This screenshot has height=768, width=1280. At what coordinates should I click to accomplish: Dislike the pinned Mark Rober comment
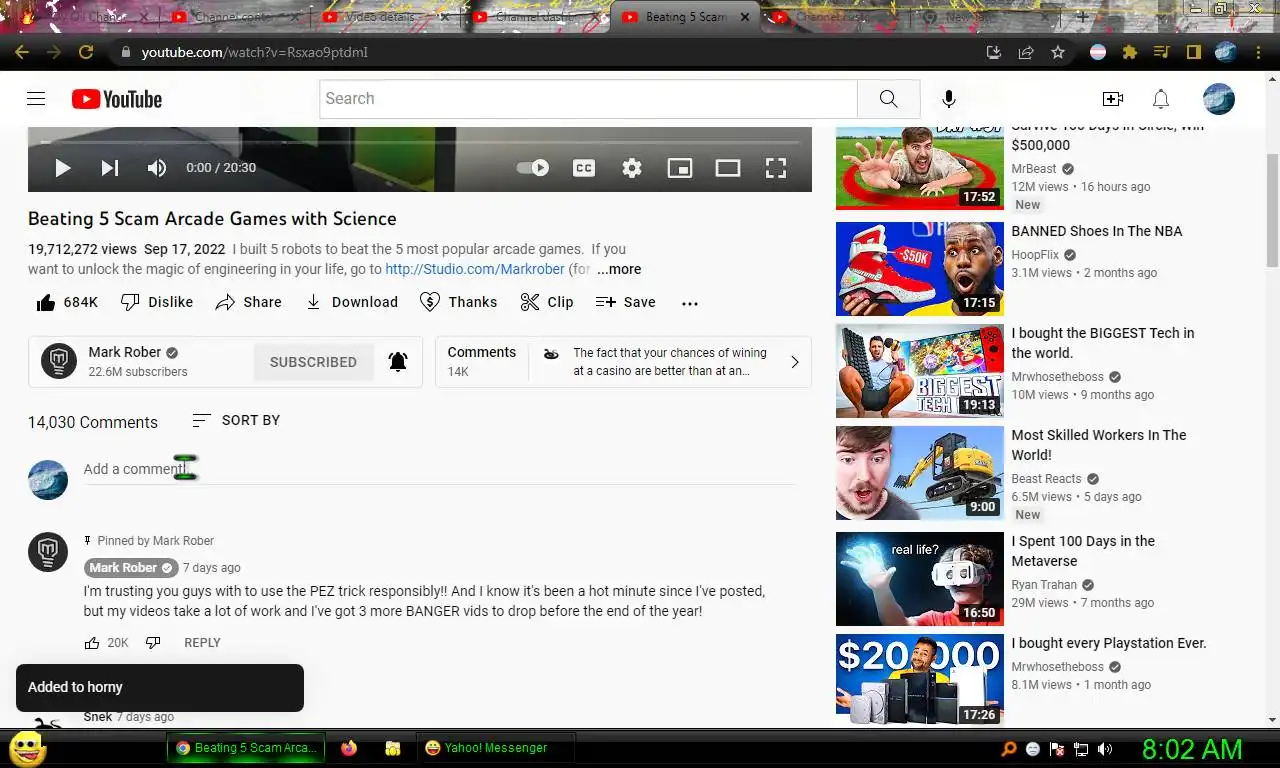coord(153,643)
